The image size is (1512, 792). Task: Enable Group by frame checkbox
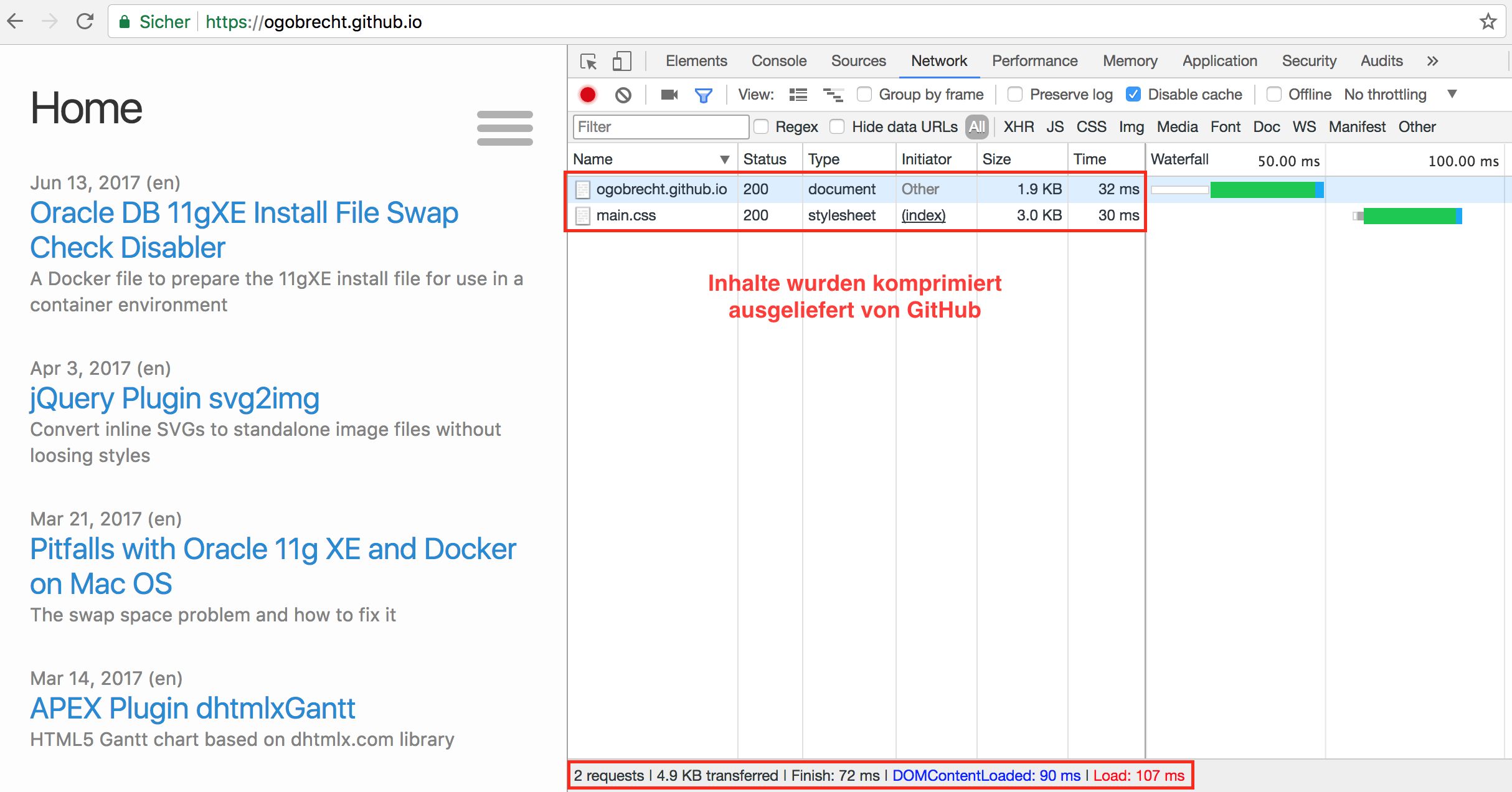point(864,94)
